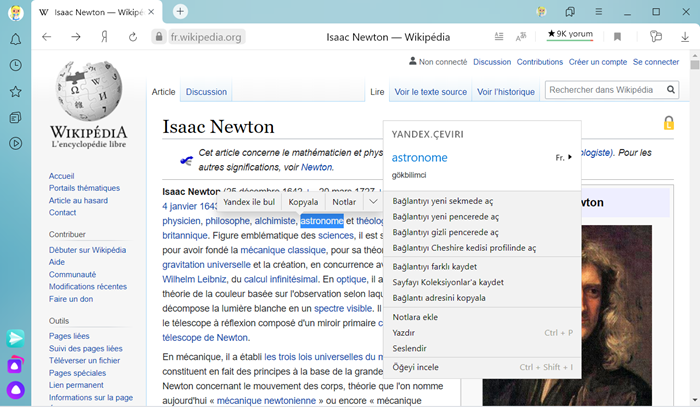
Task: Click the 'Lire' tab
Action: [x=377, y=91]
